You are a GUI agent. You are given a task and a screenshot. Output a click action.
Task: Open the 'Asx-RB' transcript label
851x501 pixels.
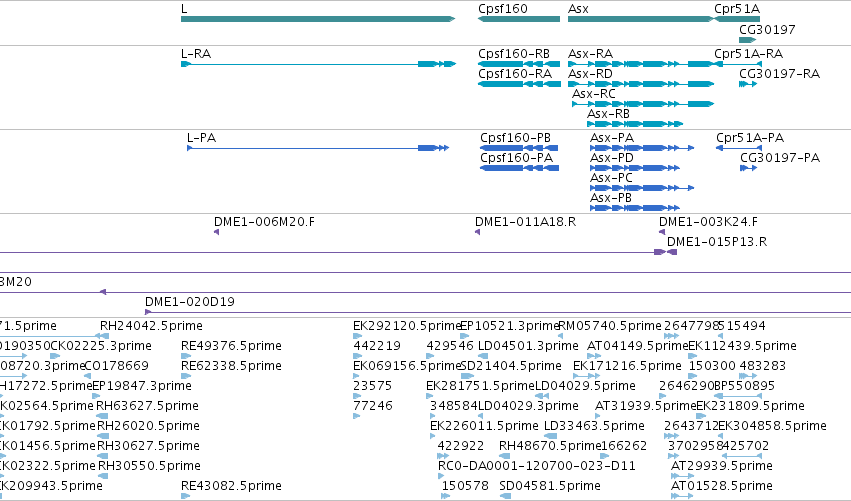[x=608, y=114]
